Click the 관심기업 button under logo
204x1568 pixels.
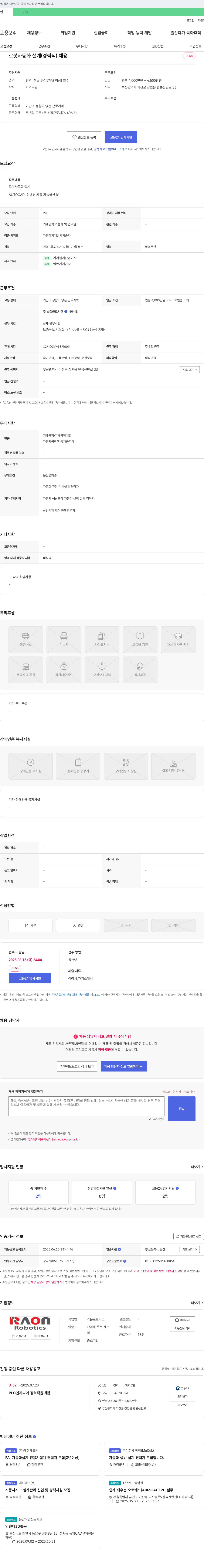coord(19,1336)
